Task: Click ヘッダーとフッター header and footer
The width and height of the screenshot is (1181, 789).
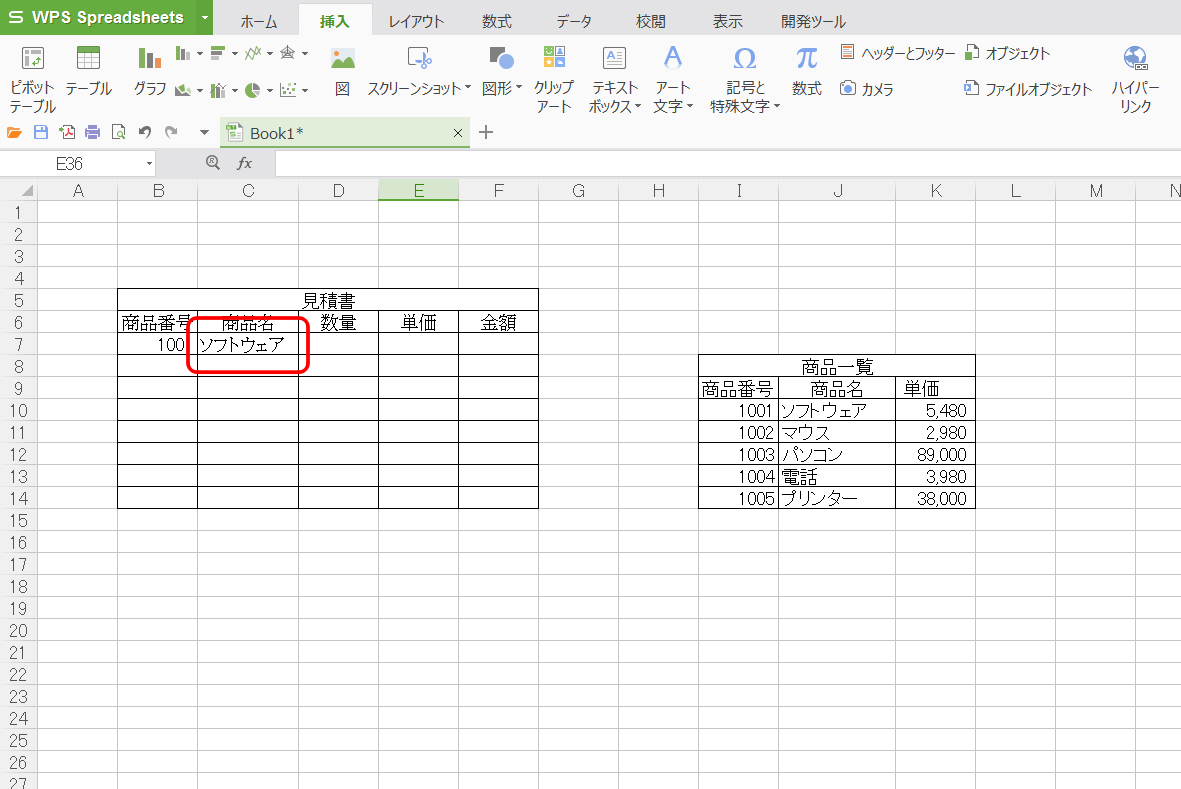Action: pos(897,53)
